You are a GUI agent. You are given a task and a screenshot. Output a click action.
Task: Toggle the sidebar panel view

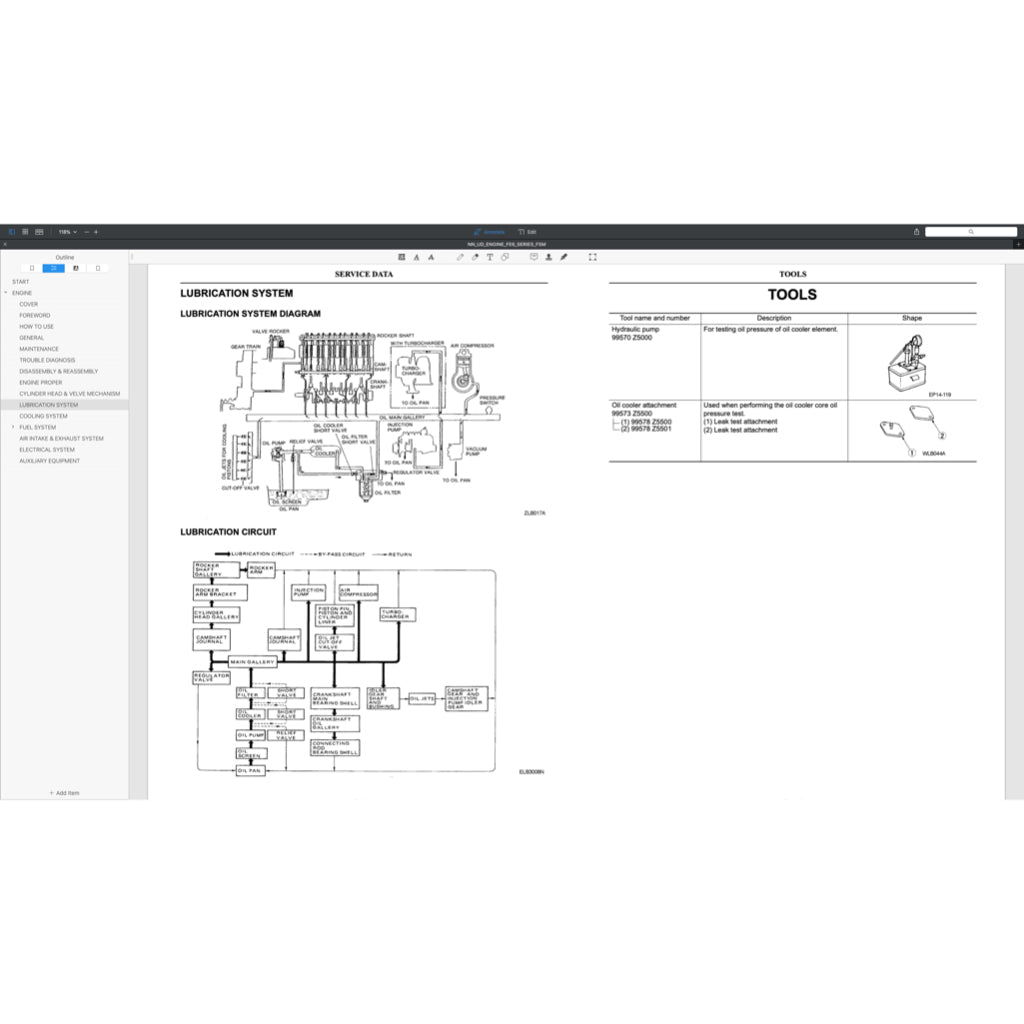pyautogui.click(x=12, y=232)
